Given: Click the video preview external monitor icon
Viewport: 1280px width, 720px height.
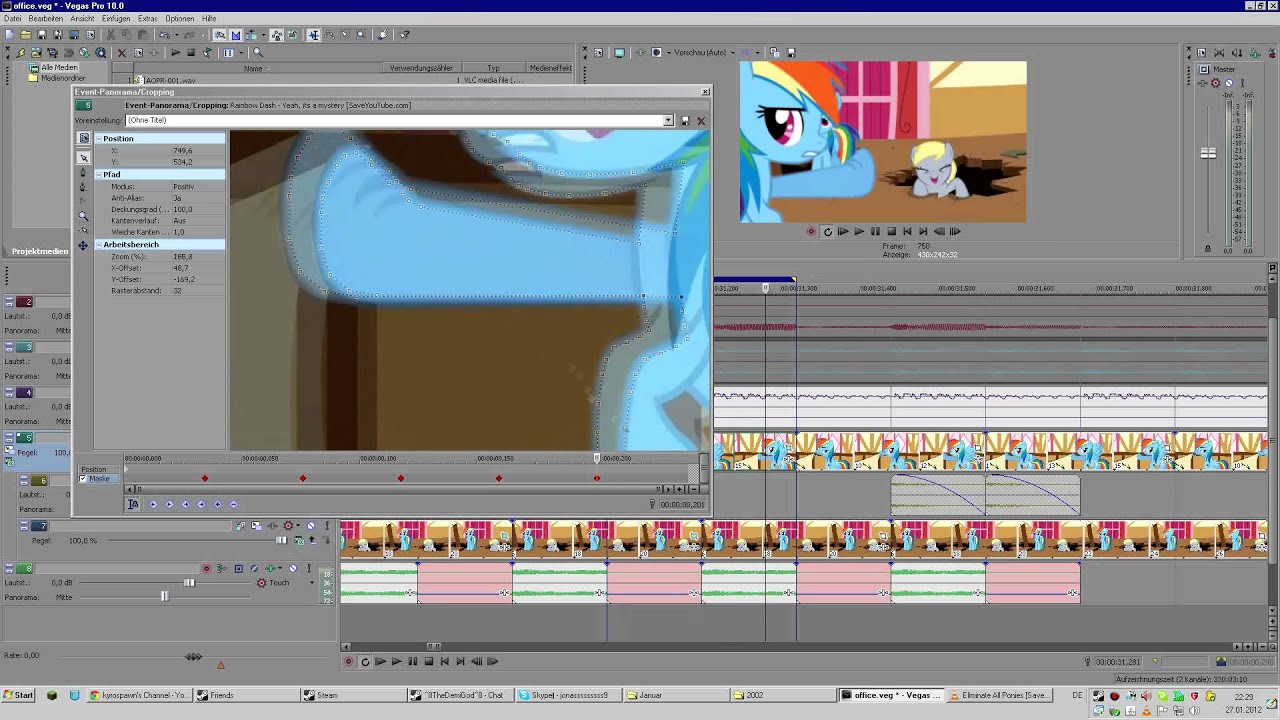Looking at the screenshot, I should [619, 52].
